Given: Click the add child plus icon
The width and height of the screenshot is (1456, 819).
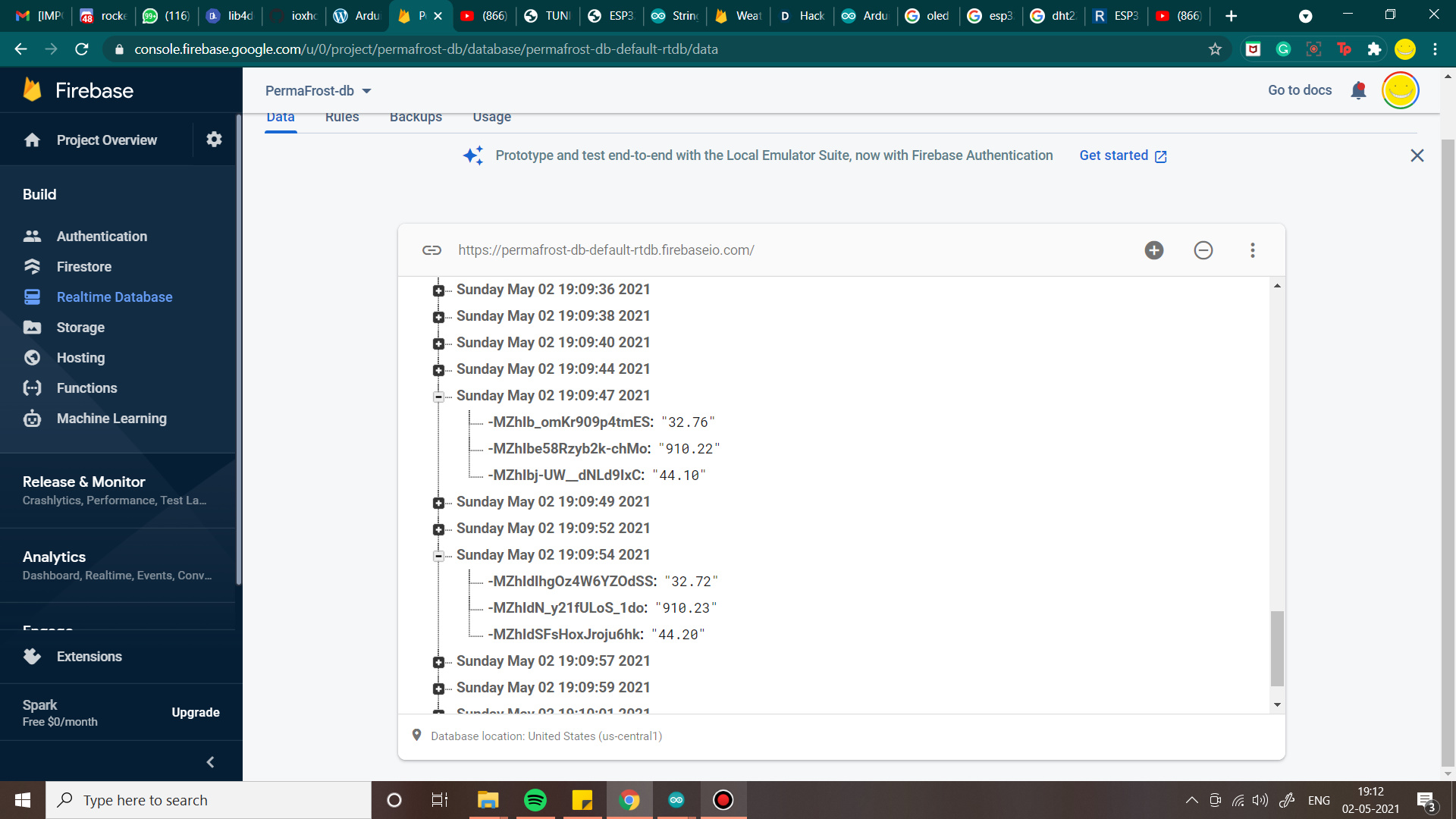Looking at the screenshot, I should point(1153,250).
